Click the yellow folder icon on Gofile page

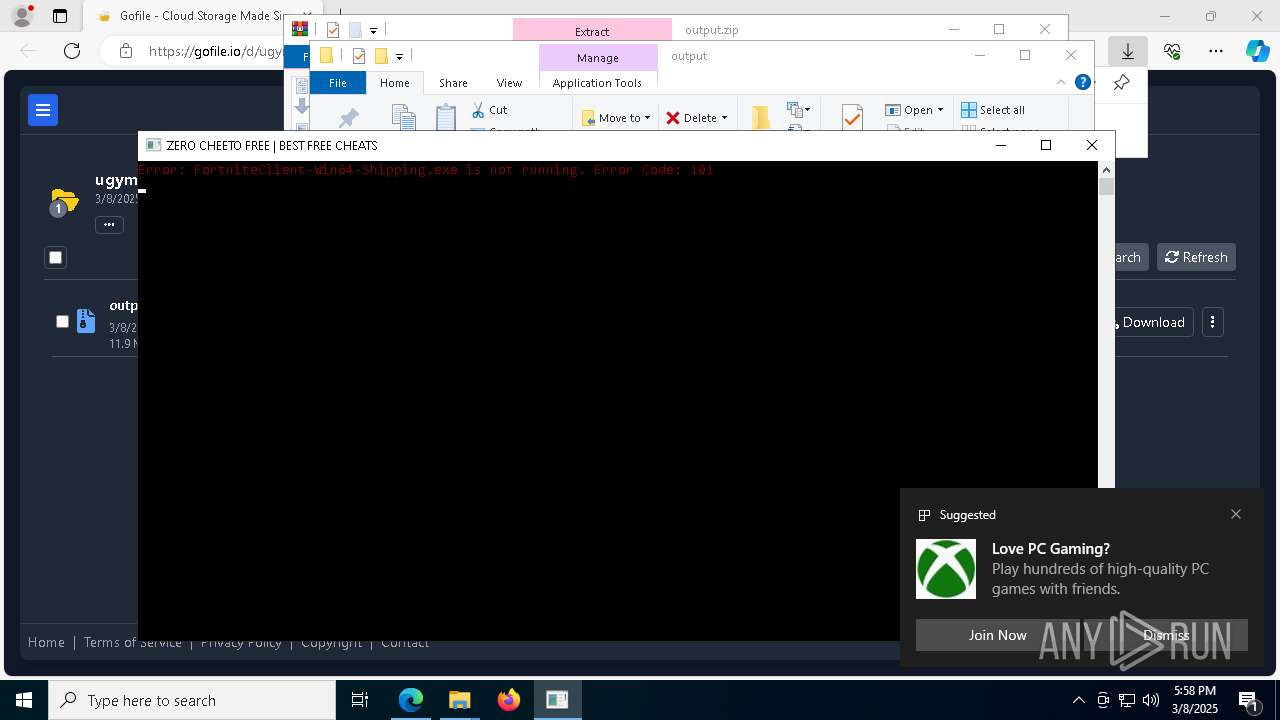coord(64,200)
